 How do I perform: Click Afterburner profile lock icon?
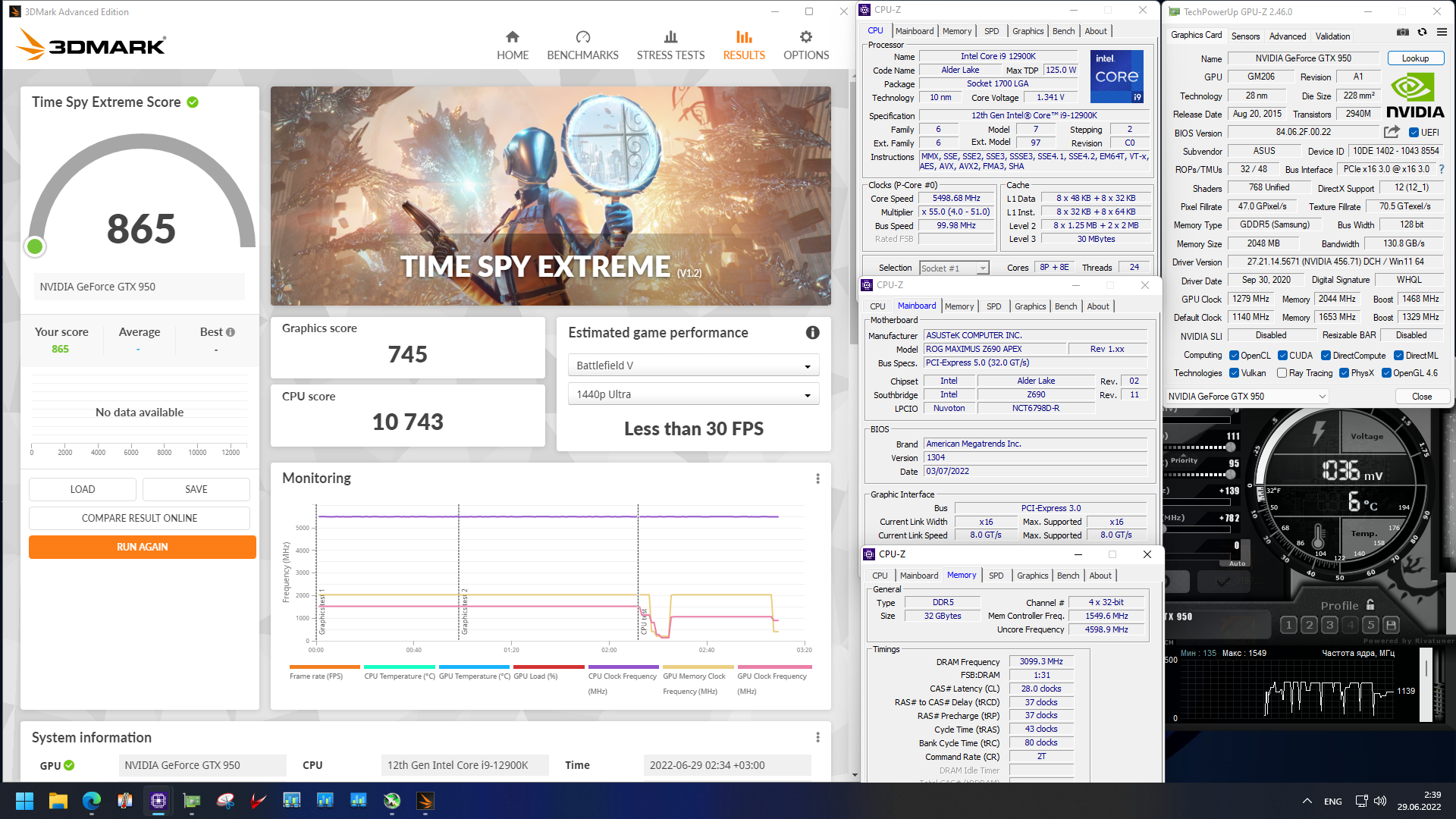pyautogui.click(x=1370, y=604)
